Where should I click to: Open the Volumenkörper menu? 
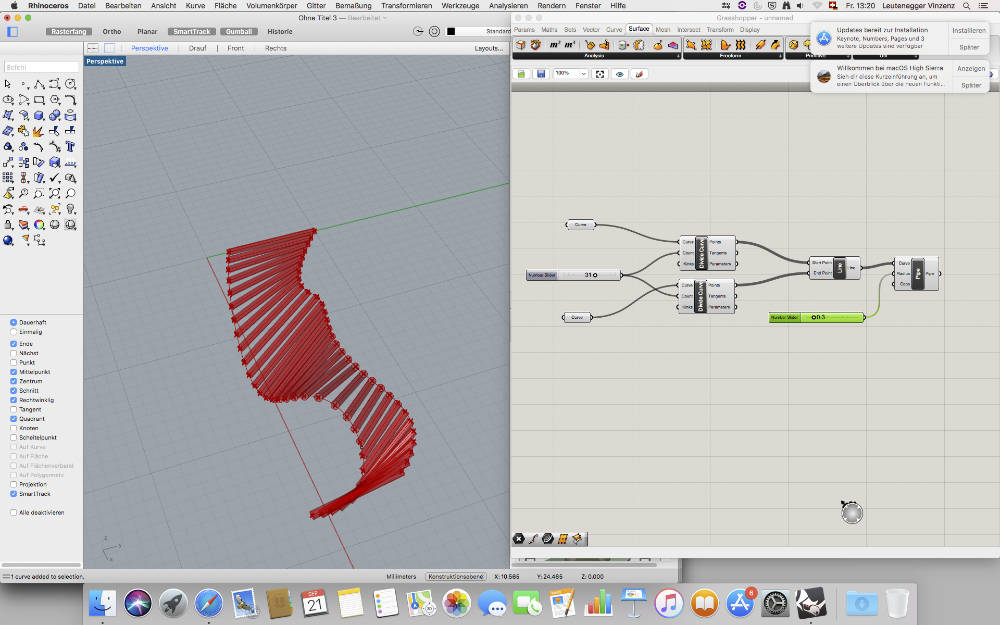[x=272, y=5]
